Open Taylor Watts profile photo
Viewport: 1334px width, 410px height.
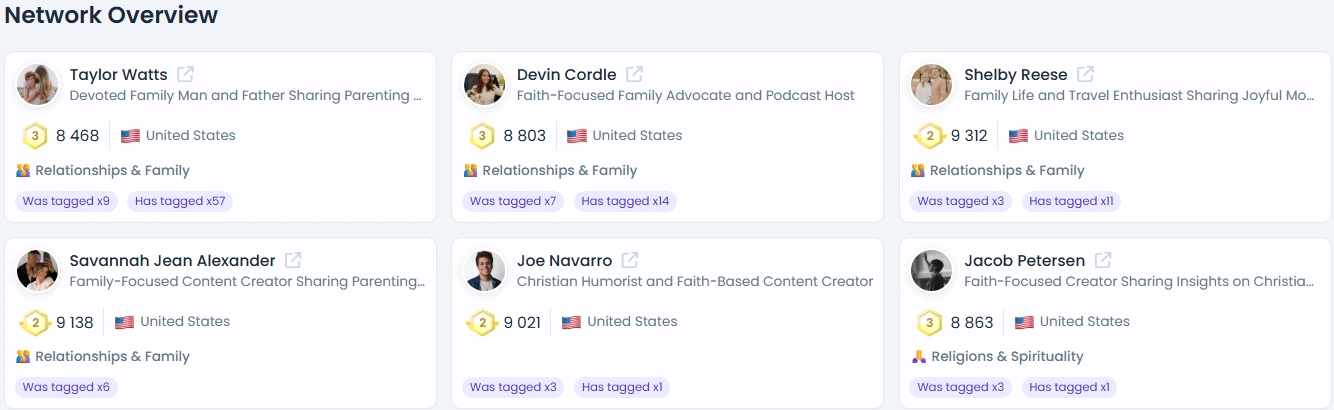[x=37, y=85]
